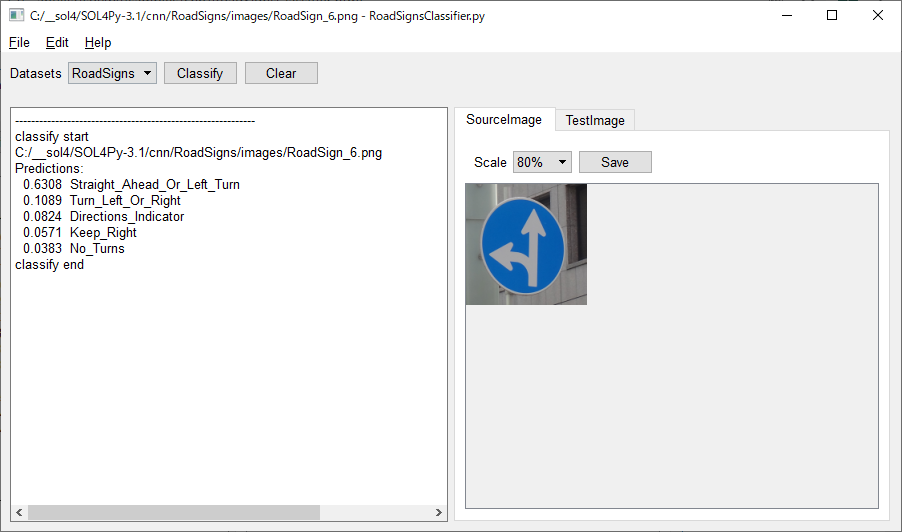The width and height of the screenshot is (902, 532).
Task: Maximize the RoadSignsClassifier window
Action: click(x=832, y=16)
